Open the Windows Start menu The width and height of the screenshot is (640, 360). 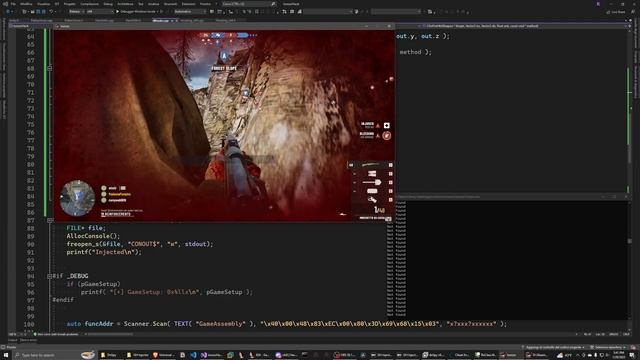pos(6,355)
